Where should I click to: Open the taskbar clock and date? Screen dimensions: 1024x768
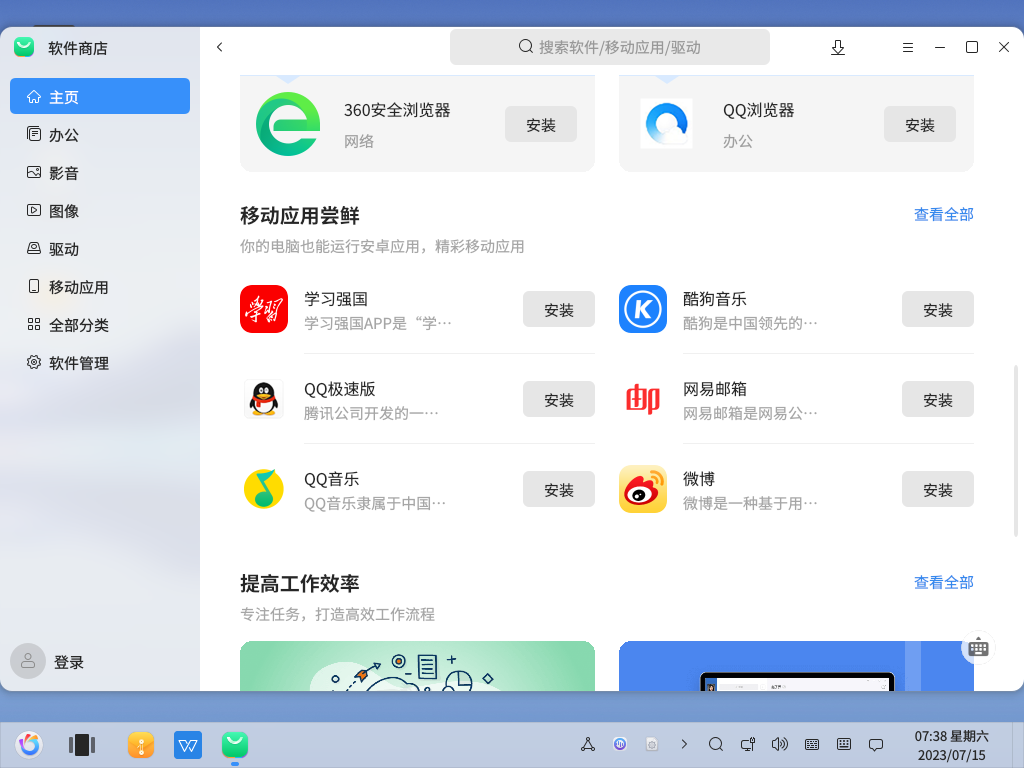click(951, 745)
